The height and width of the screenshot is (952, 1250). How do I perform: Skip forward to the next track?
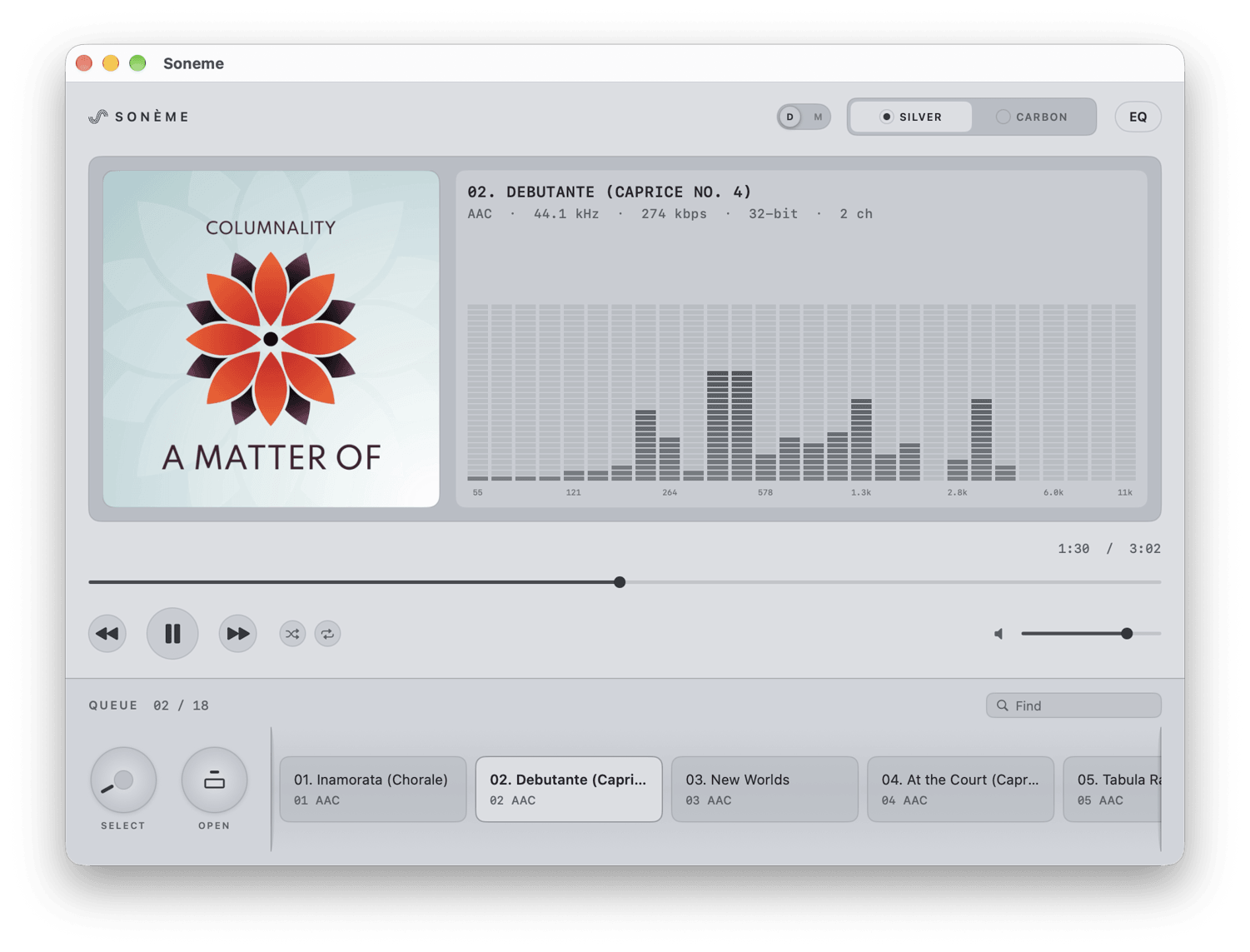point(237,634)
